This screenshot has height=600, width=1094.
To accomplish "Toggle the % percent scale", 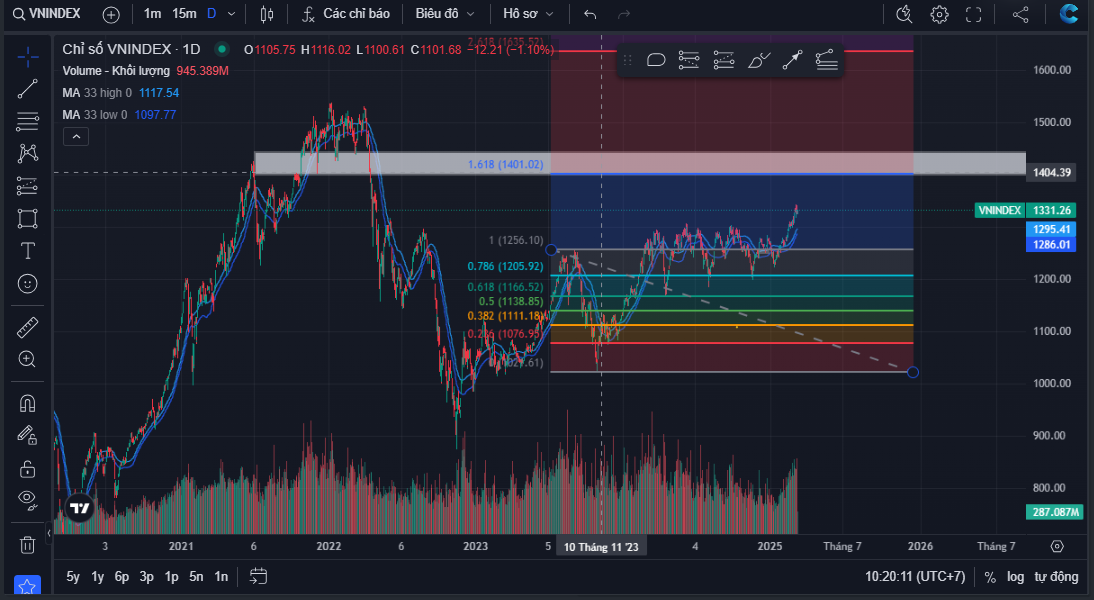I will (990, 577).
